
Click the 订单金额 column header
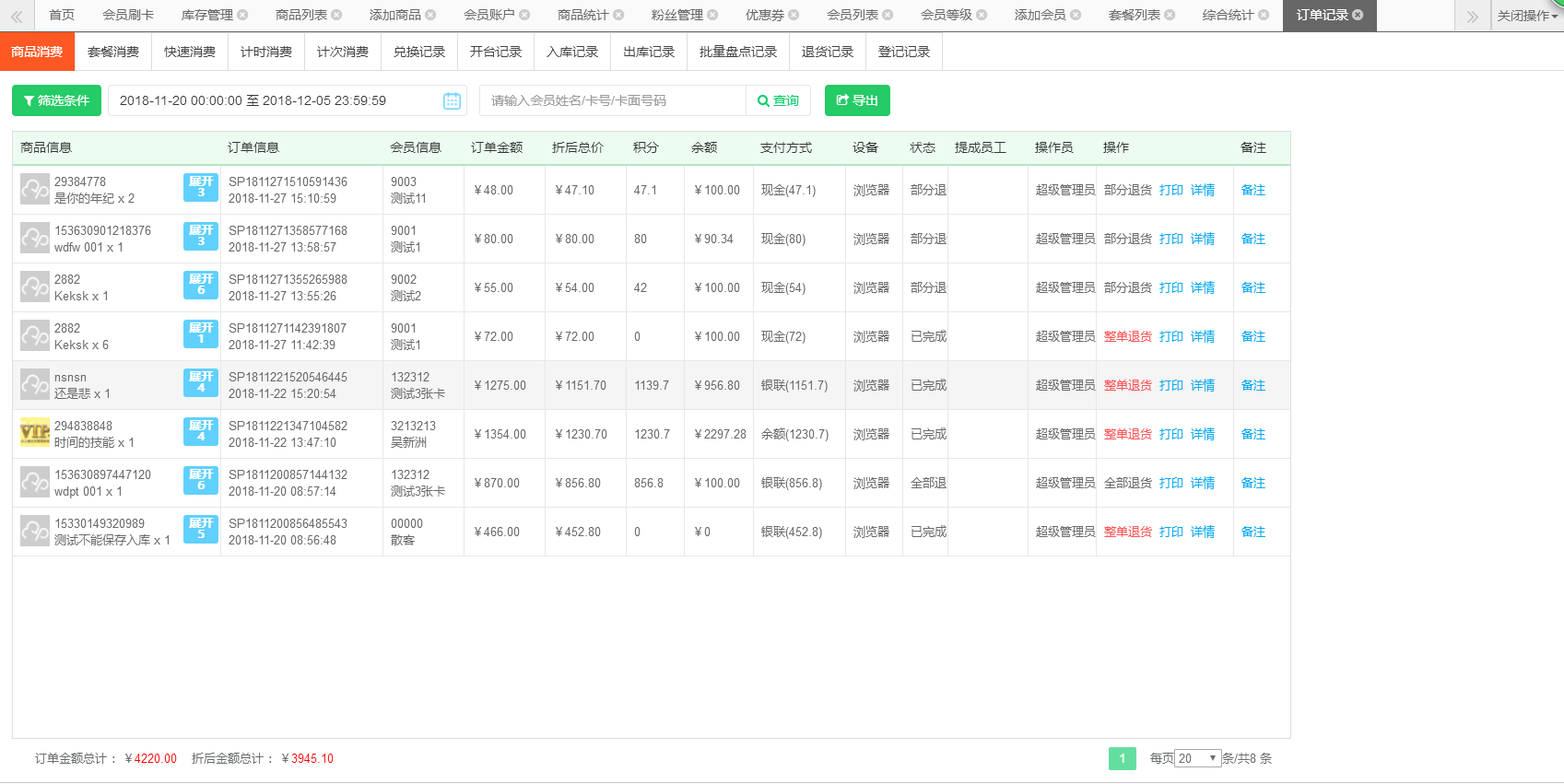click(497, 147)
